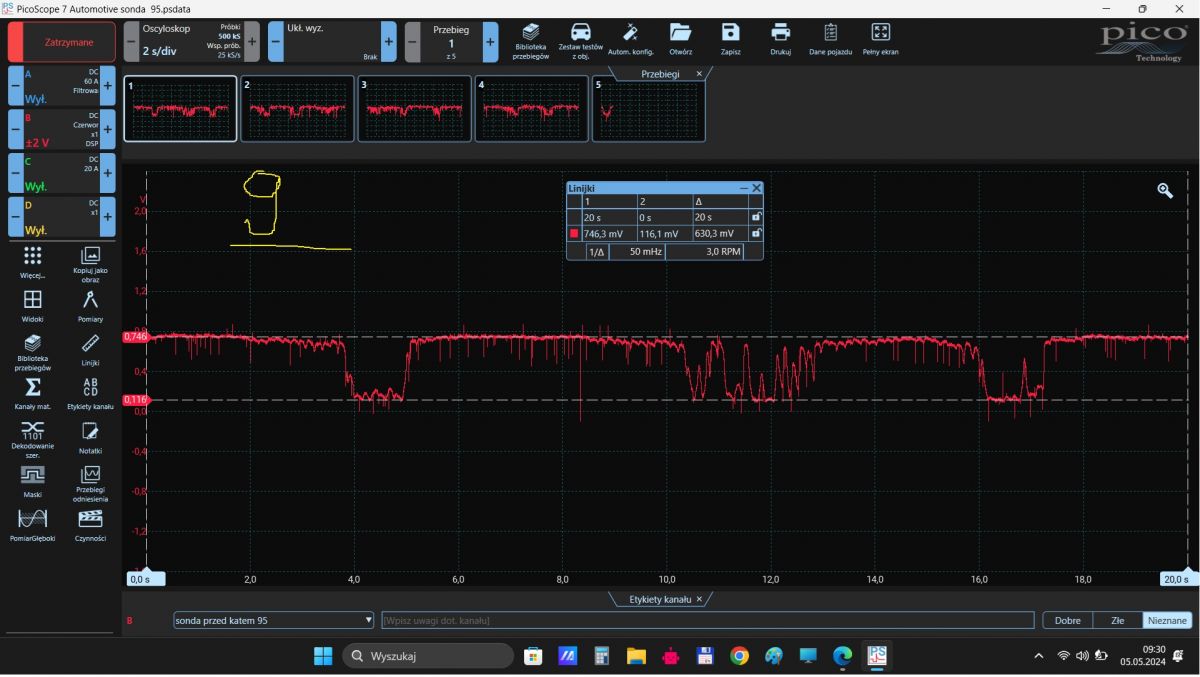The width and height of the screenshot is (1200, 677).
Task: Click the zoom magnifier on the graph
Action: pyautogui.click(x=1165, y=190)
